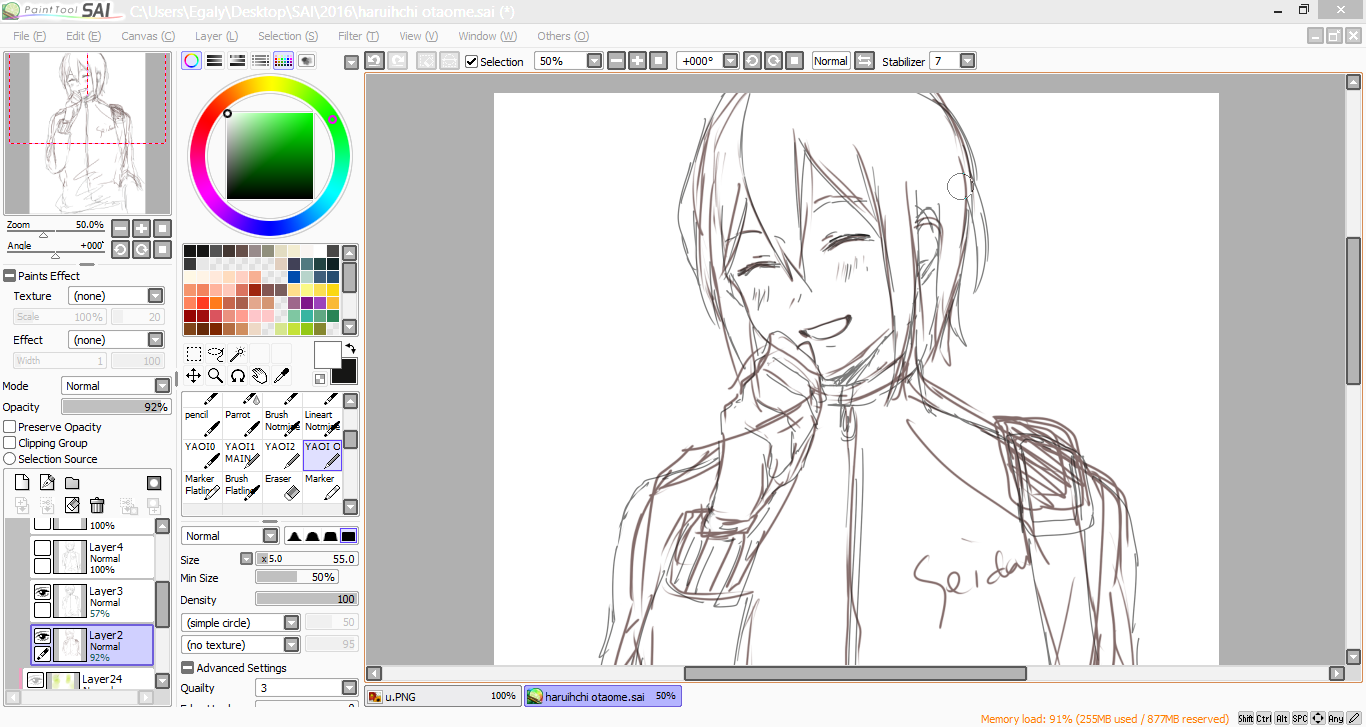Toggle the scratchpad panel button

[x=306, y=61]
